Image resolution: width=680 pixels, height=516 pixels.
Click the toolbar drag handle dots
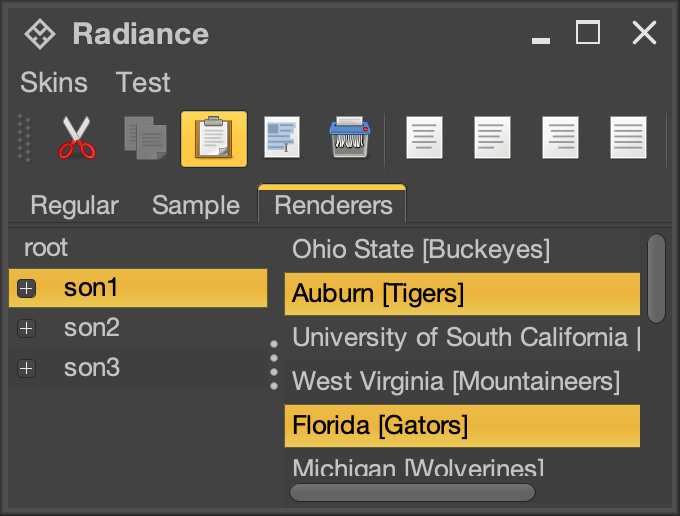pos(24,138)
